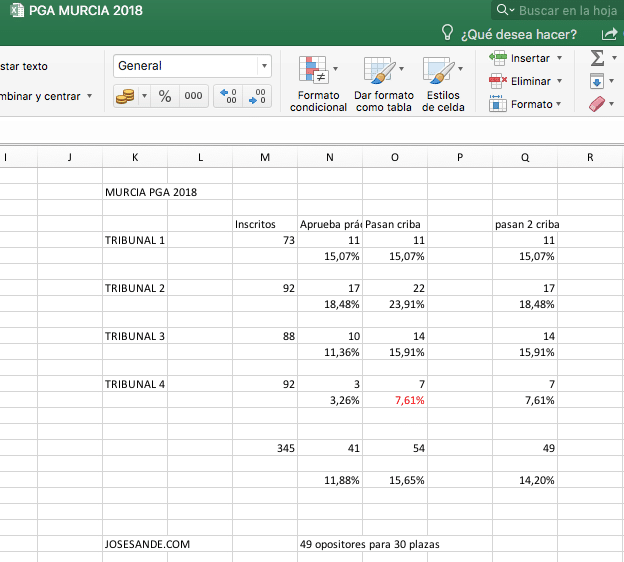This screenshot has height=562, width=624.
Task: Select column N header
Action: (330, 157)
